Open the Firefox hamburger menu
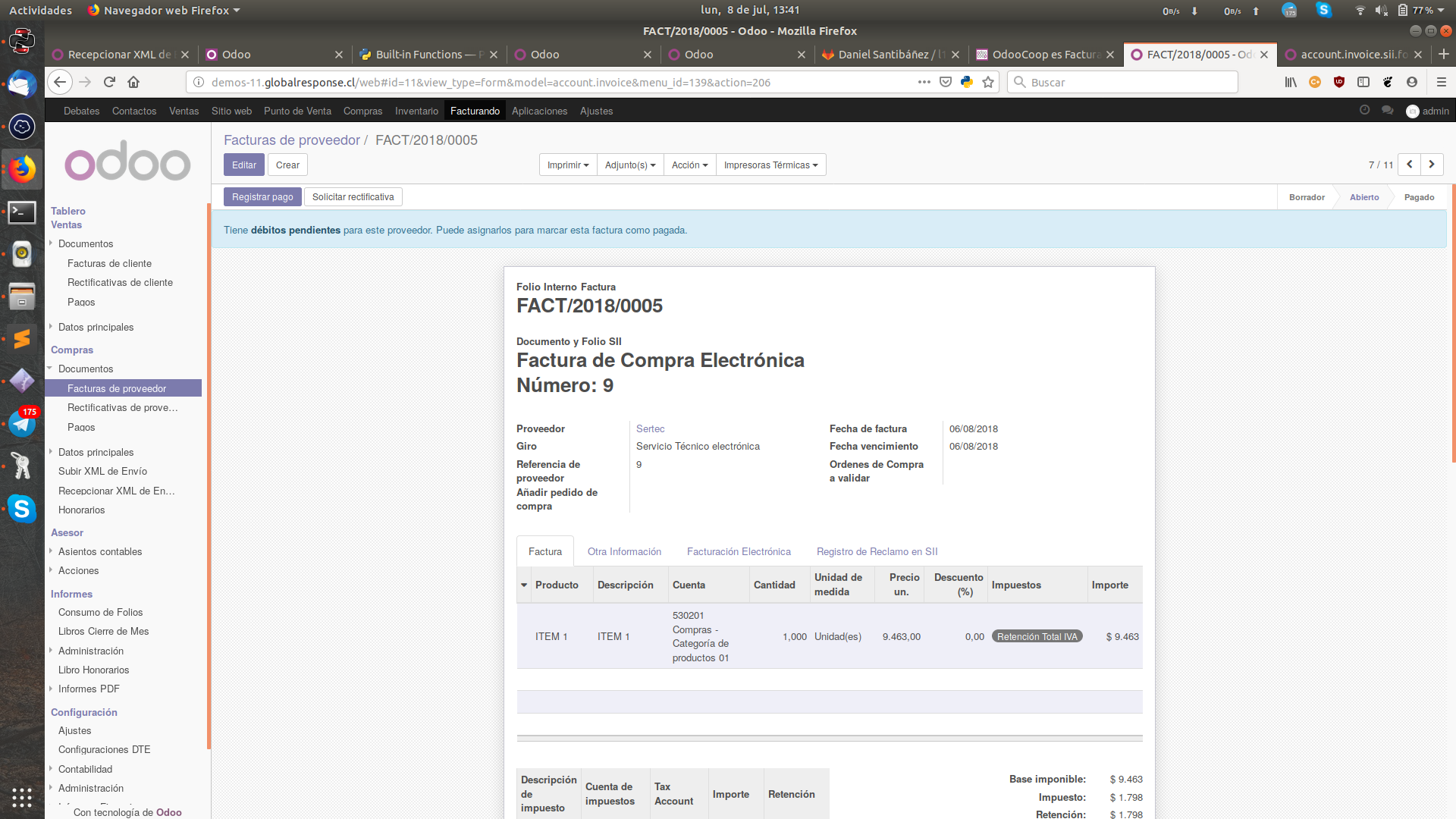This screenshot has height=819, width=1456. pyautogui.click(x=1440, y=82)
